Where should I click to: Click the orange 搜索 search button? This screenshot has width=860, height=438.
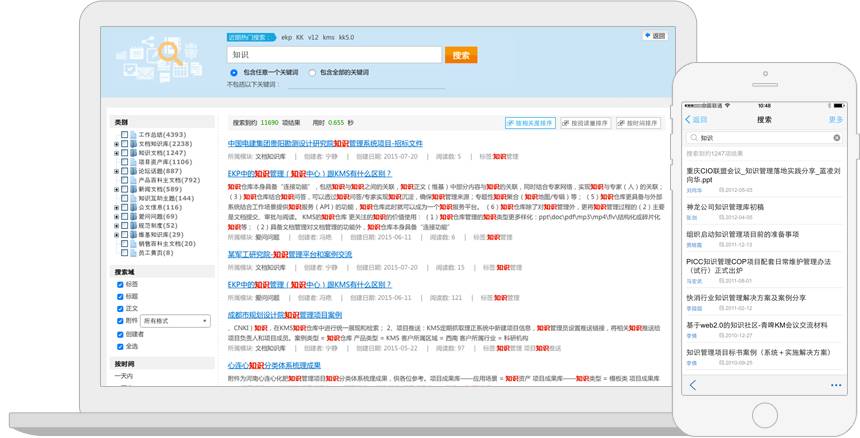[461, 55]
